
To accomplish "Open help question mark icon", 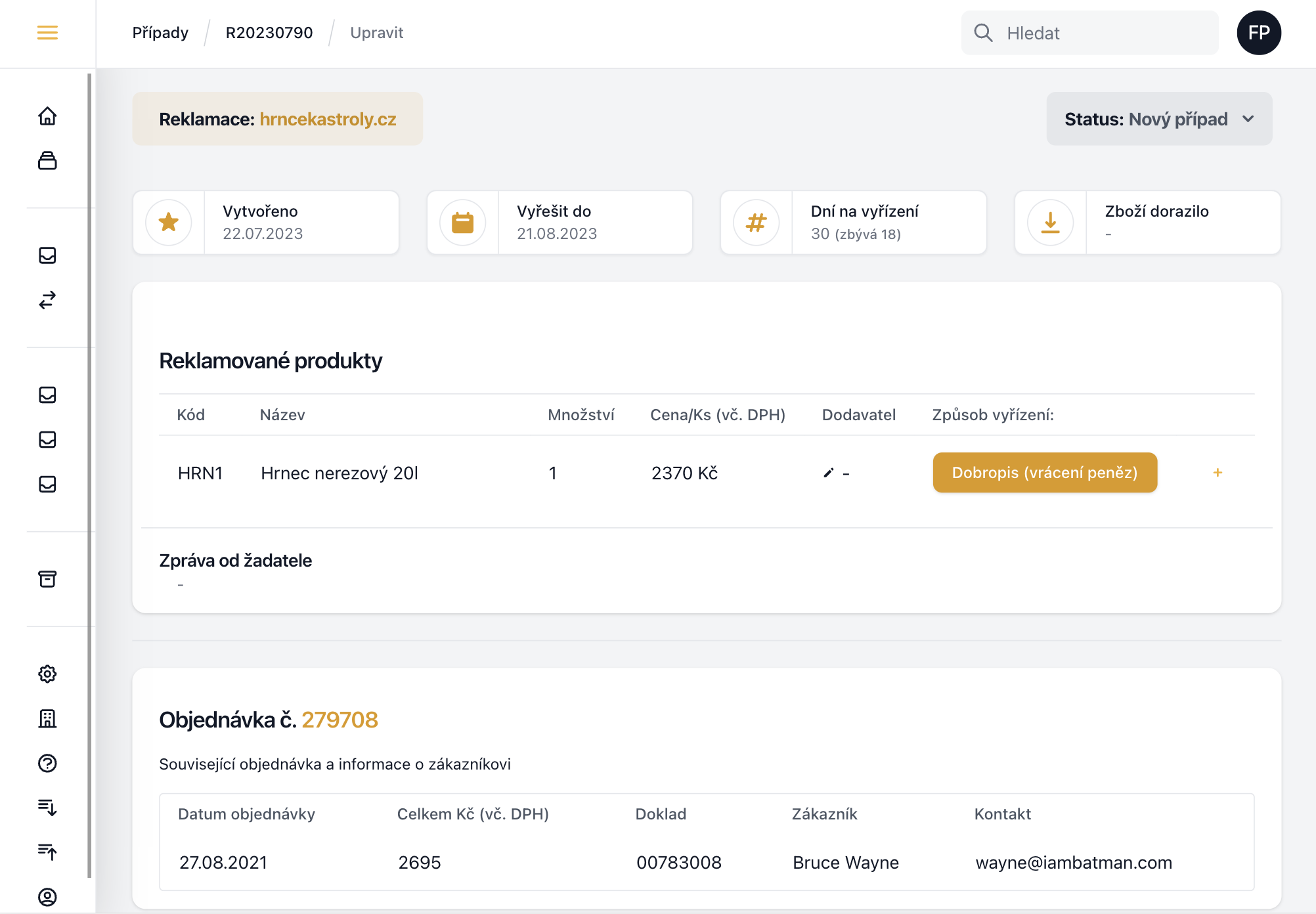I will 47,763.
